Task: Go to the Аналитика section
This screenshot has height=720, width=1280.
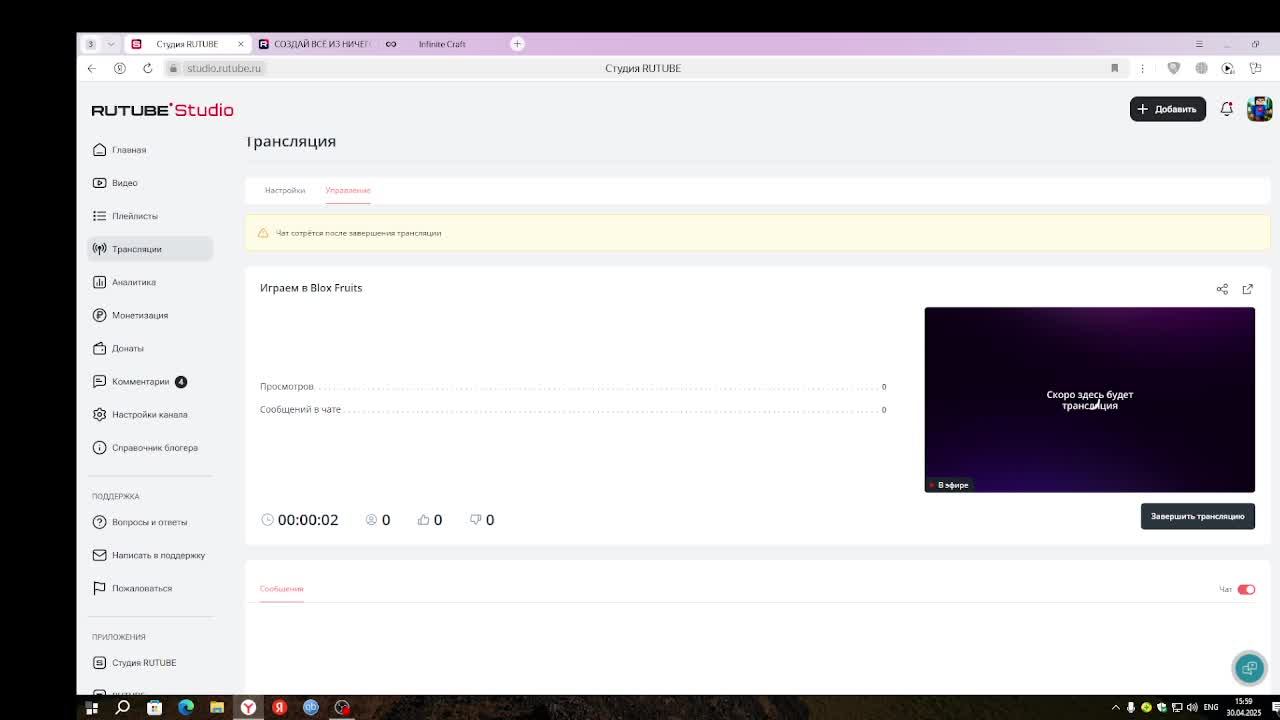Action: (134, 282)
